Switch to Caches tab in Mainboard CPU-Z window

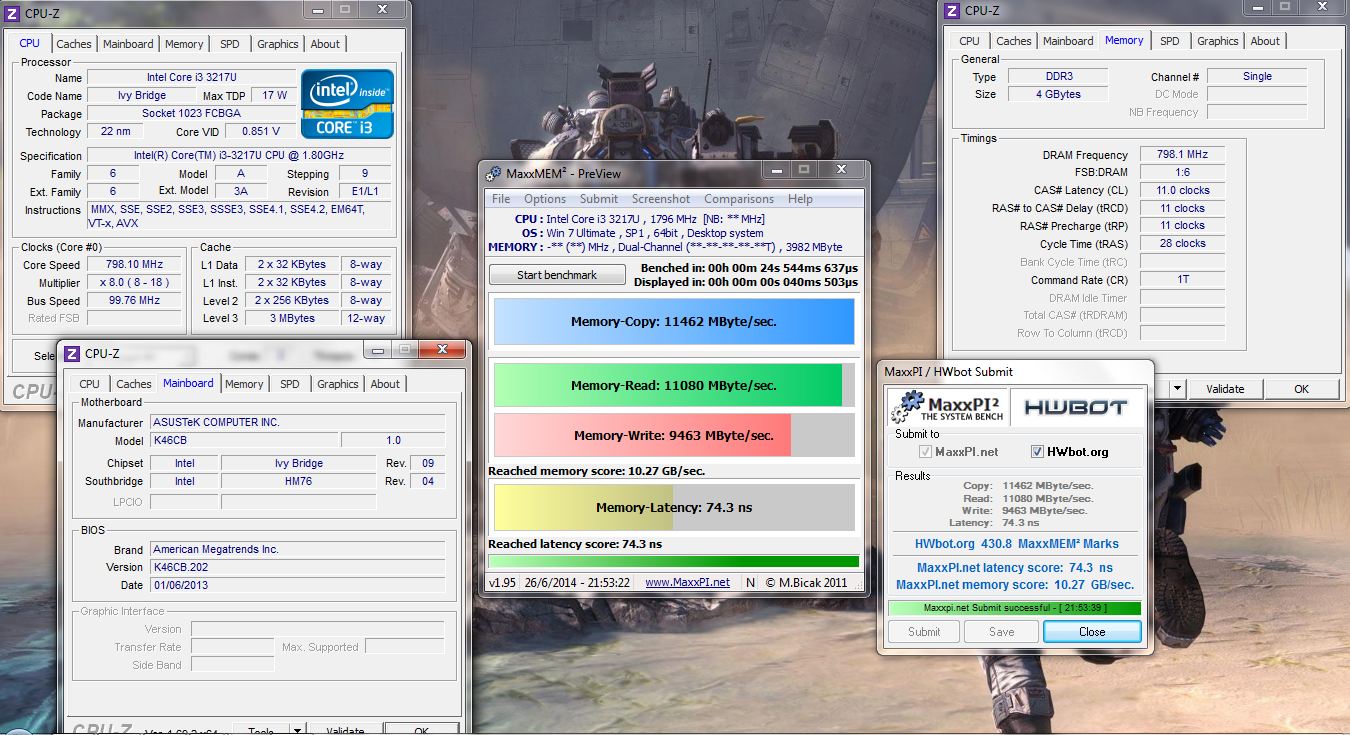[134, 384]
